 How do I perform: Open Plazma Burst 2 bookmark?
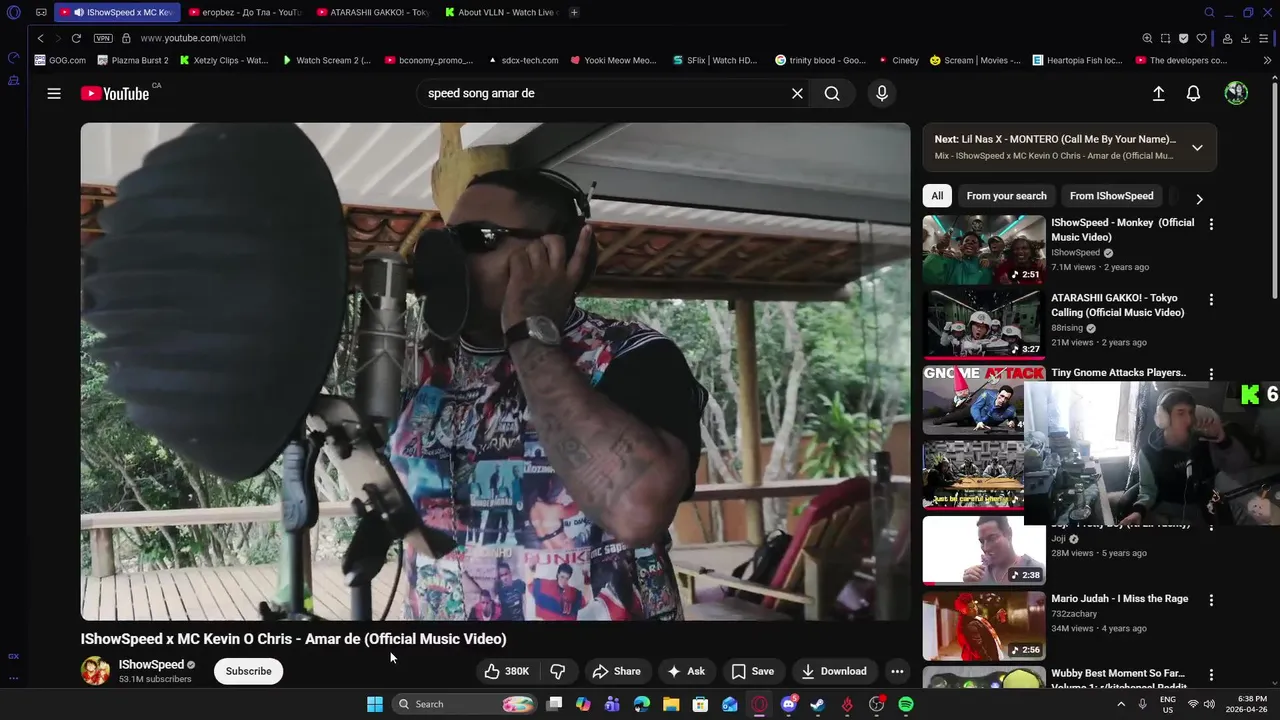click(x=132, y=60)
